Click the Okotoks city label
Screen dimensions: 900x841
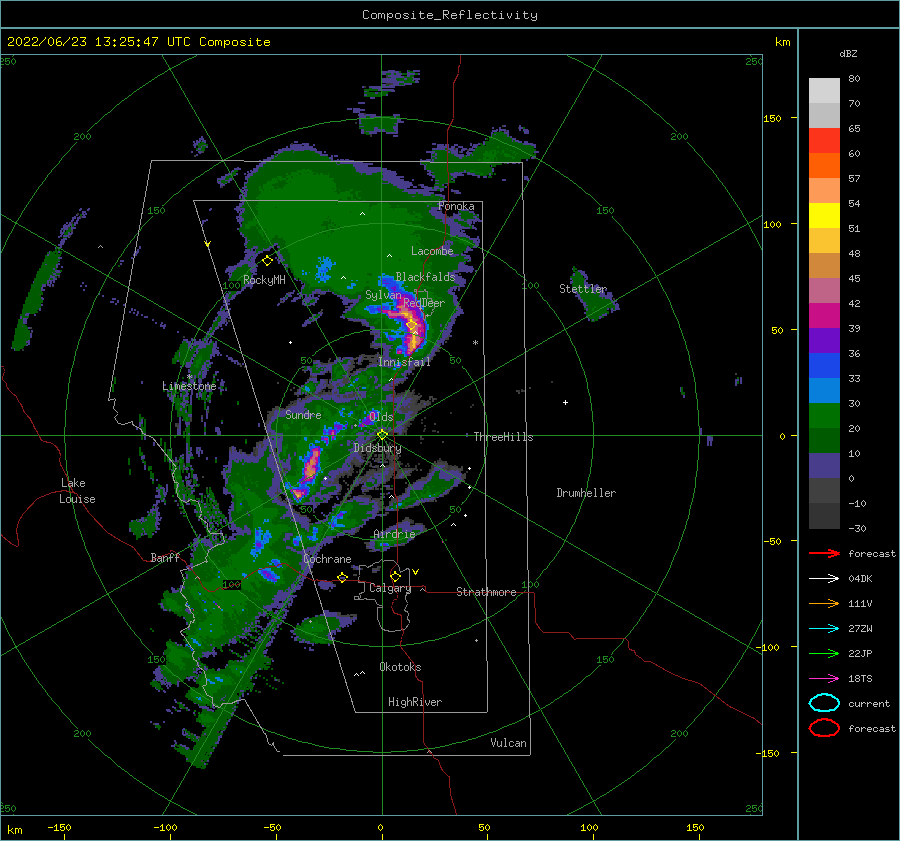tap(400, 667)
